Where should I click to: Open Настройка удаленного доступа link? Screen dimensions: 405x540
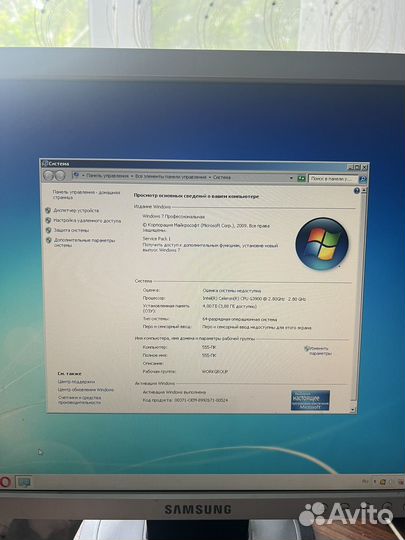(87, 220)
